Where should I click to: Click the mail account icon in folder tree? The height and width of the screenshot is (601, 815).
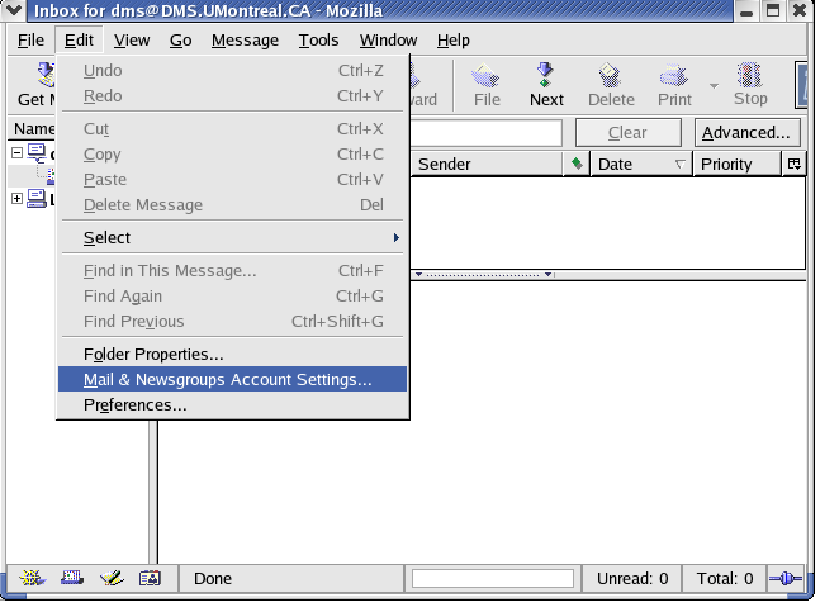(x=37, y=153)
